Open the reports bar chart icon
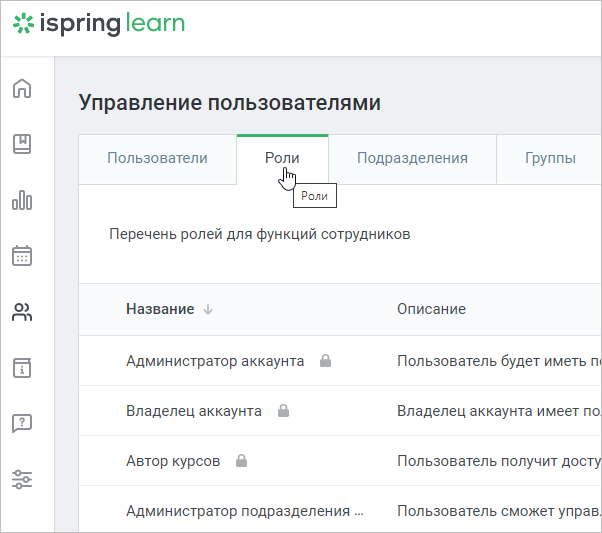 tap(22, 200)
